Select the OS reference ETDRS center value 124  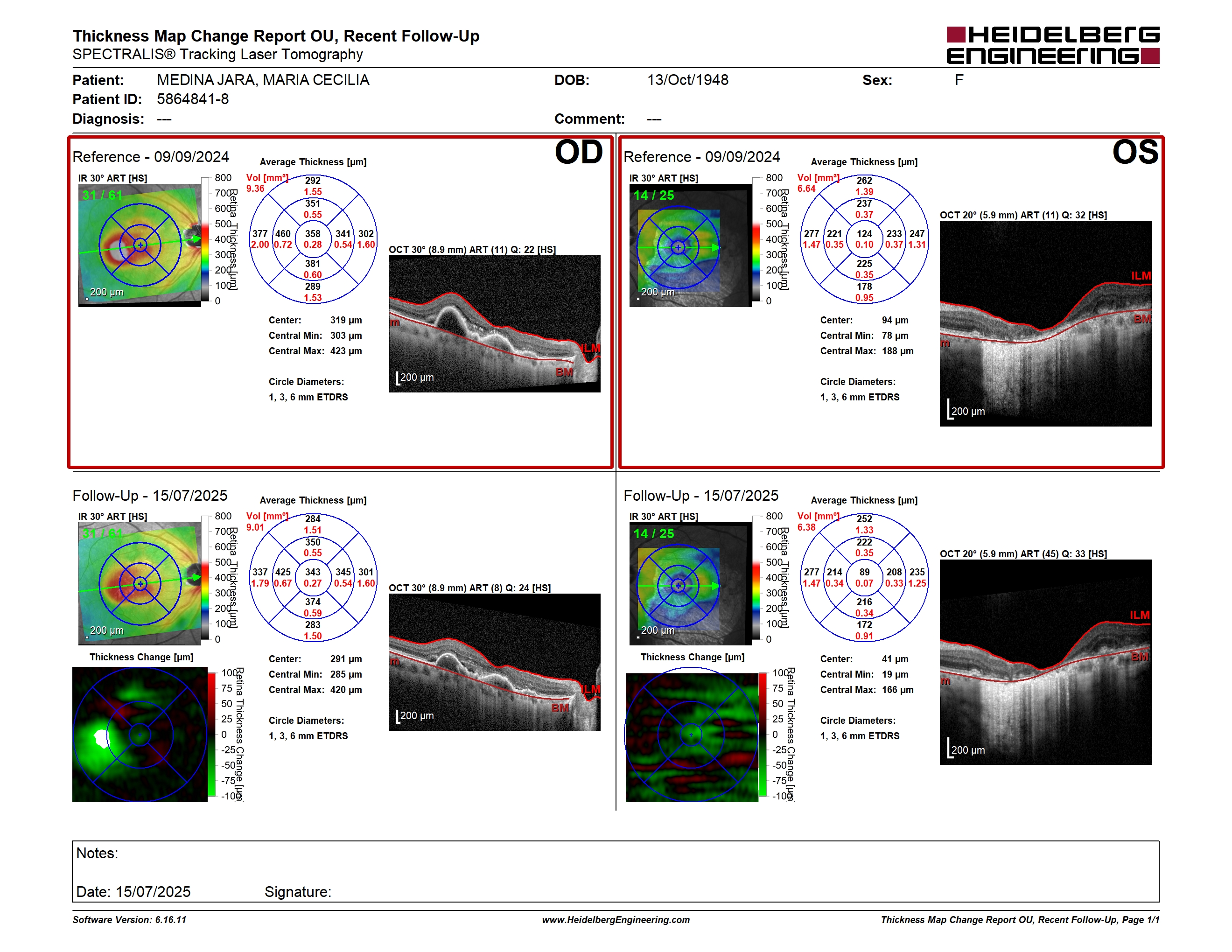point(864,233)
